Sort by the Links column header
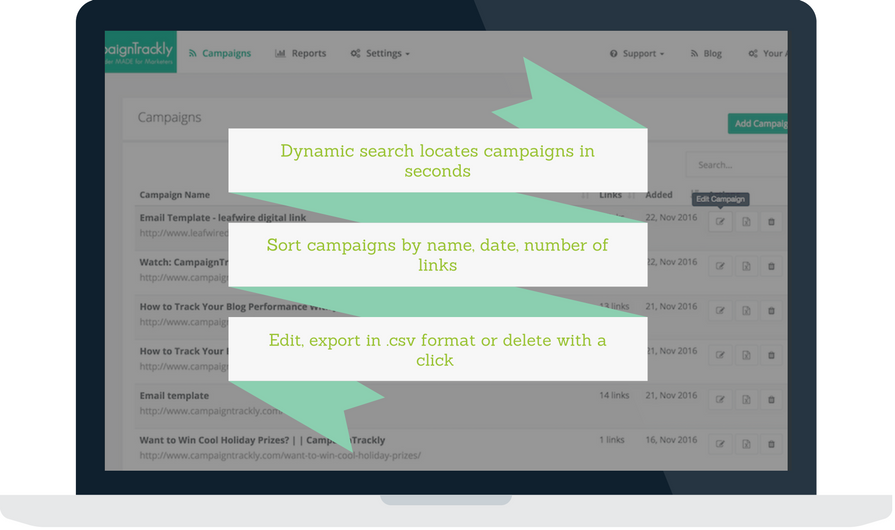Viewport: 895px width, 530px height. point(610,195)
